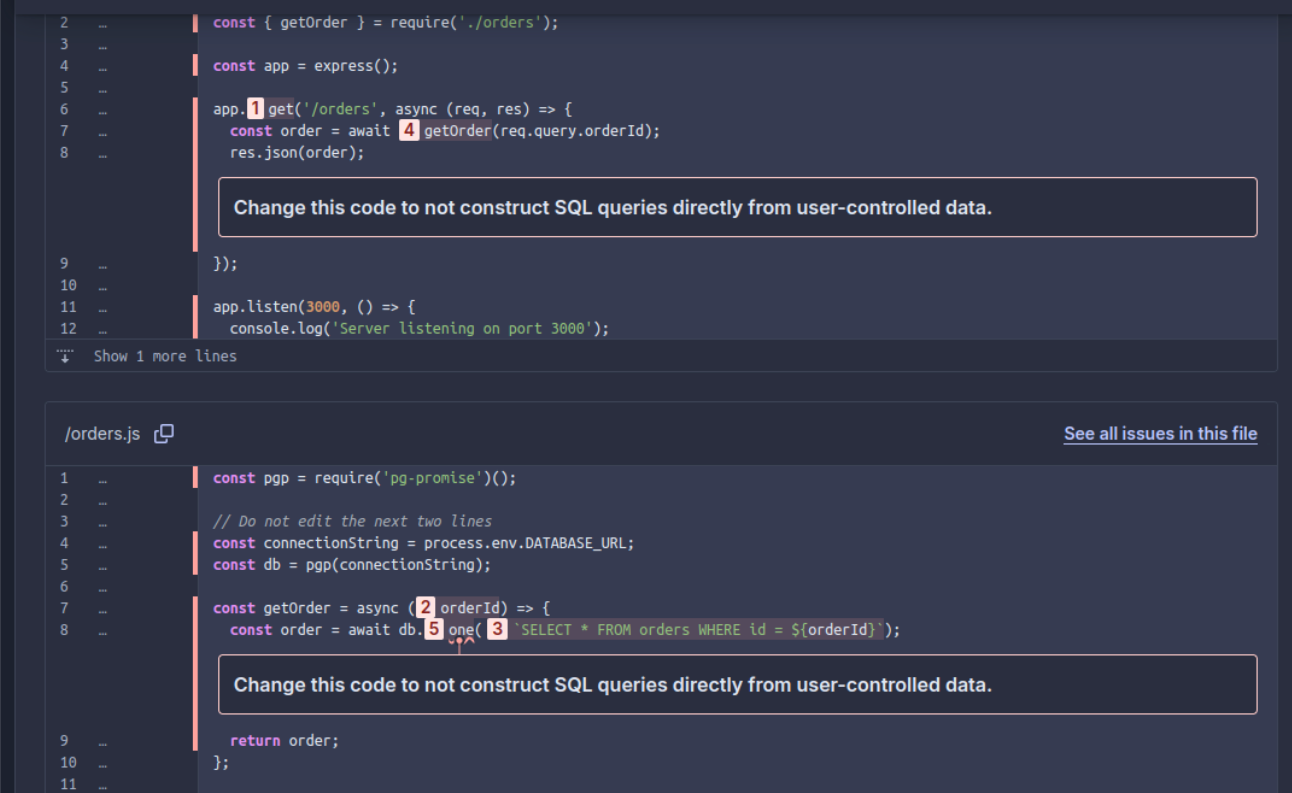1292x793 pixels.
Task: Open line options ellipsis for the return order line
Action: [x=103, y=741]
